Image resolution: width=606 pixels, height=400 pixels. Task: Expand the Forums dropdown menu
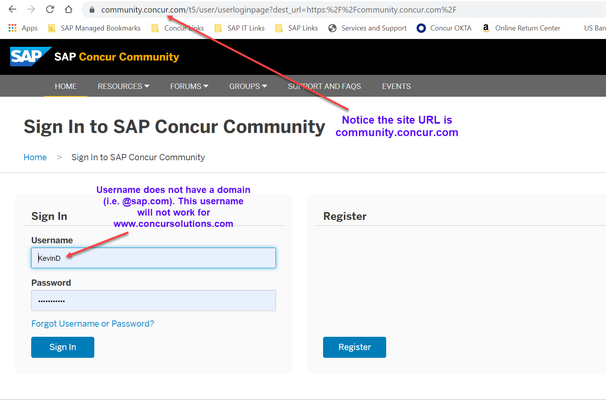pos(189,87)
